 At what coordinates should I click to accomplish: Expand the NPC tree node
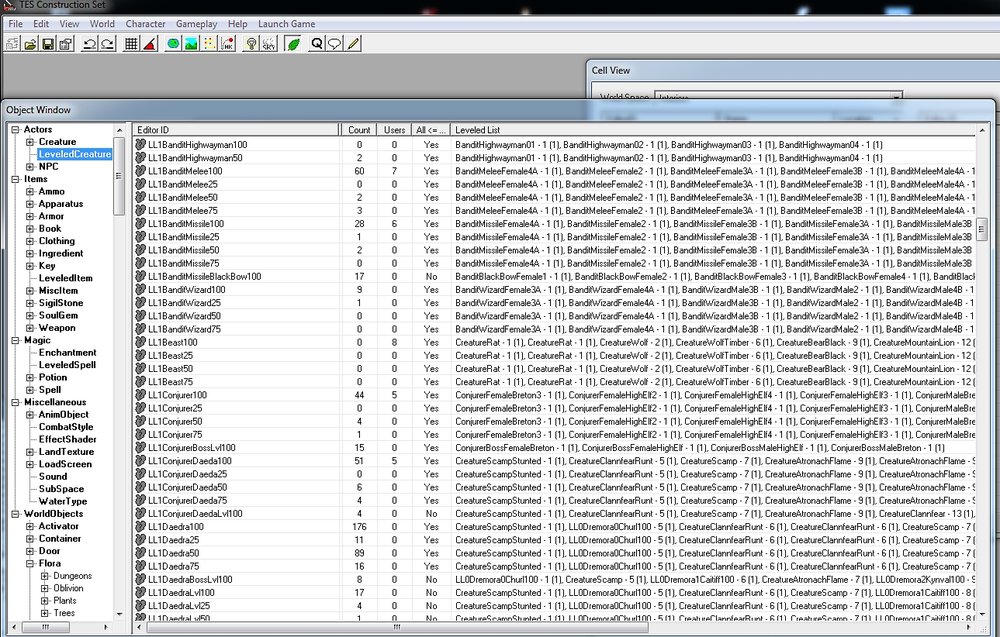coord(29,166)
